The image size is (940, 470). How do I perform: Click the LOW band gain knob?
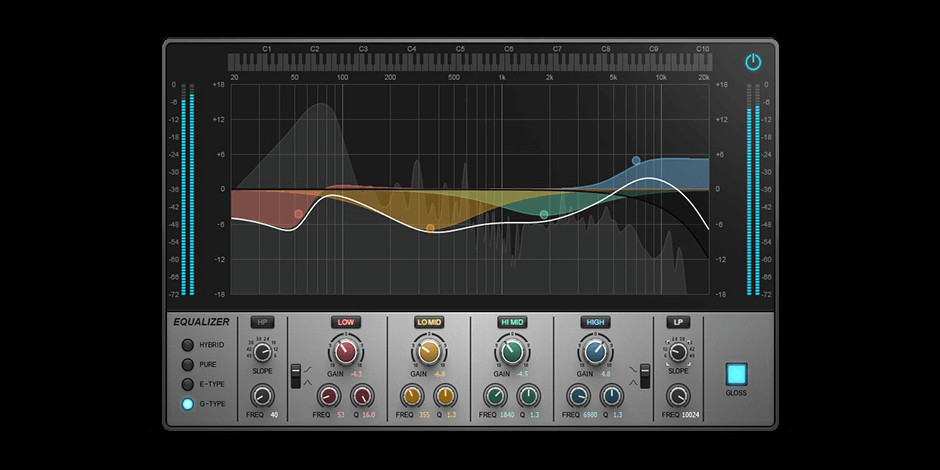[345, 350]
